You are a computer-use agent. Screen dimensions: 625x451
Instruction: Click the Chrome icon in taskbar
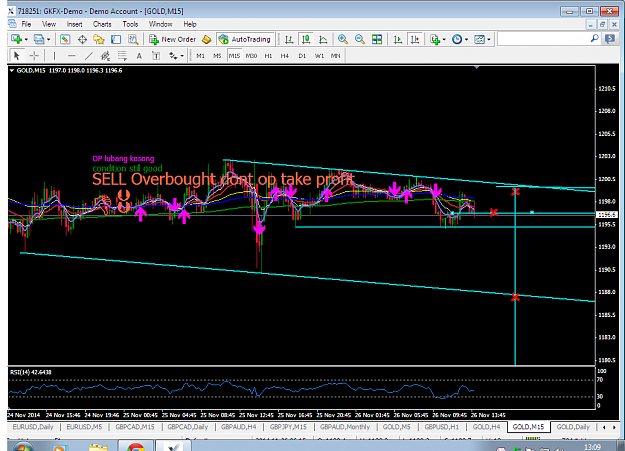pyautogui.click(x=136, y=447)
